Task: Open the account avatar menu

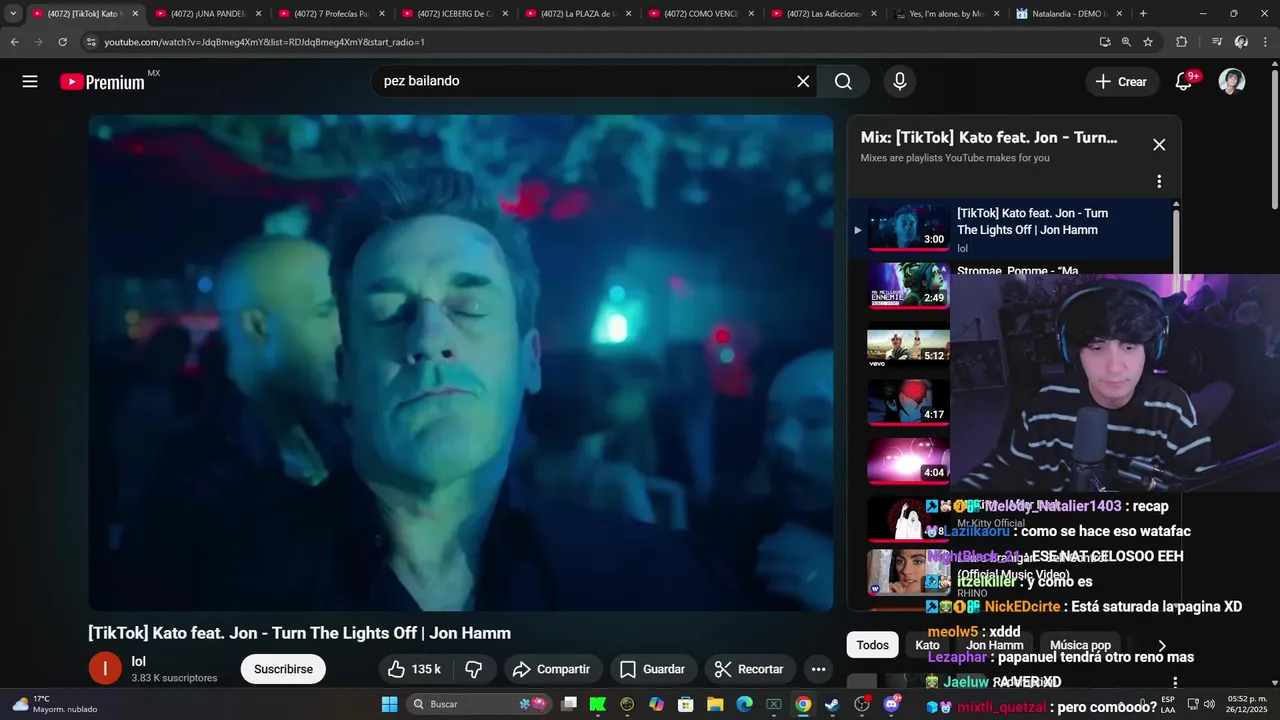Action: pyautogui.click(x=1232, y=82)
